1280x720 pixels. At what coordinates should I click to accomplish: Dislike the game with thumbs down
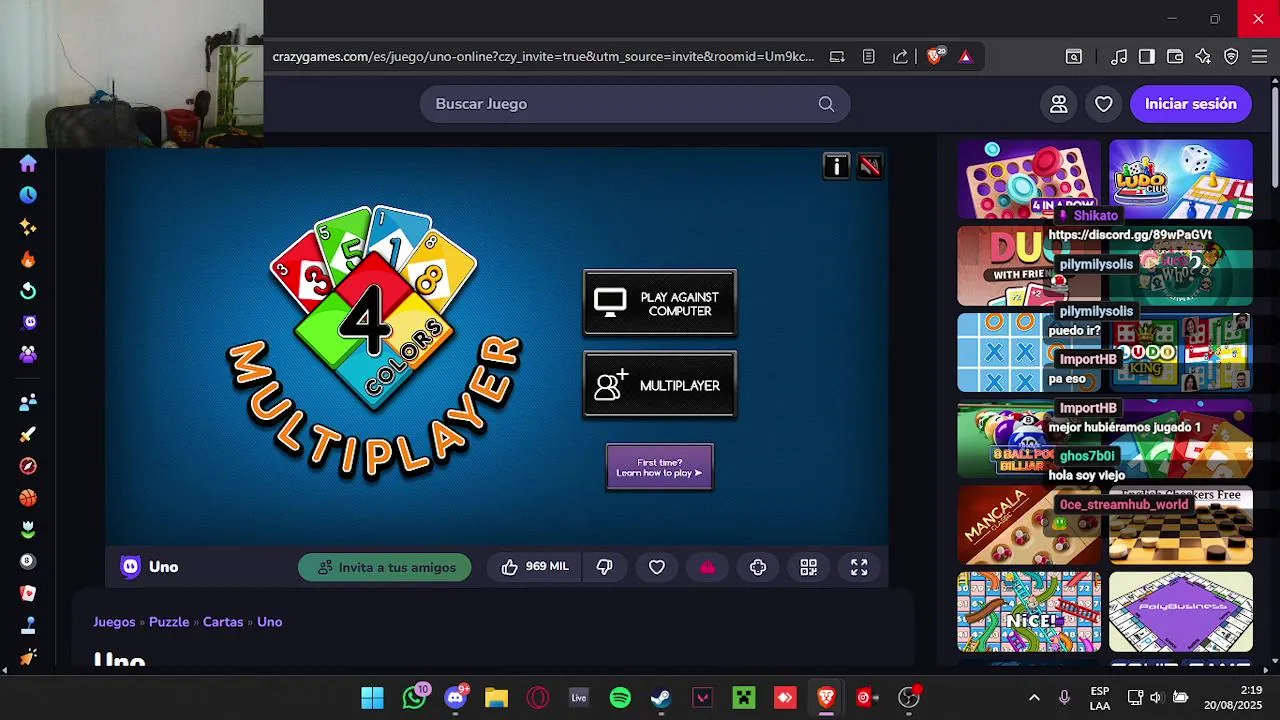point(604,567)
